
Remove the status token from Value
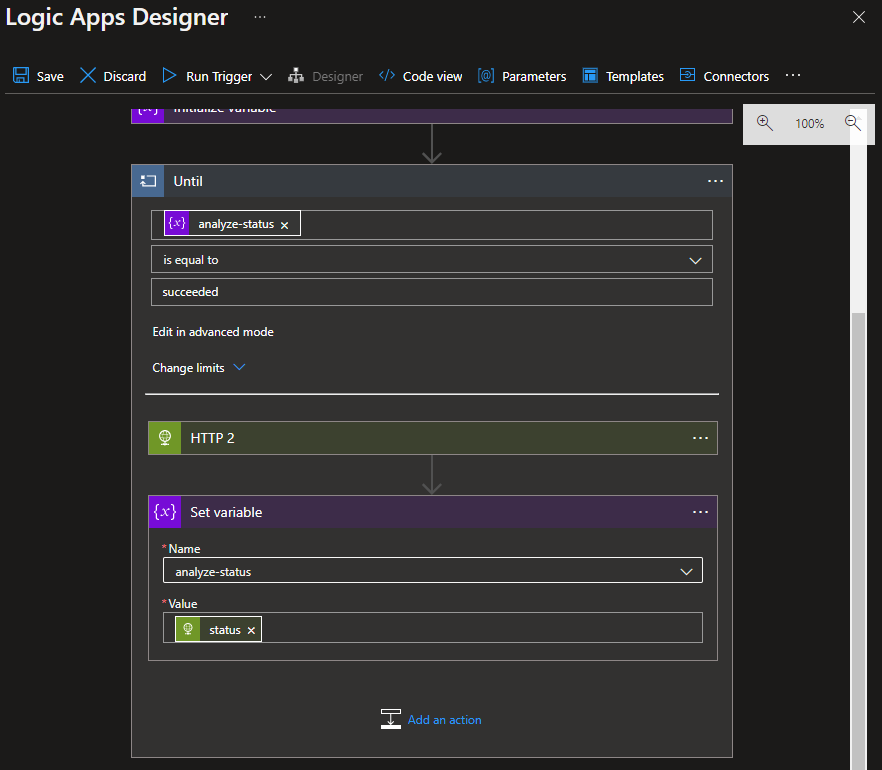[x=251, y=630]
